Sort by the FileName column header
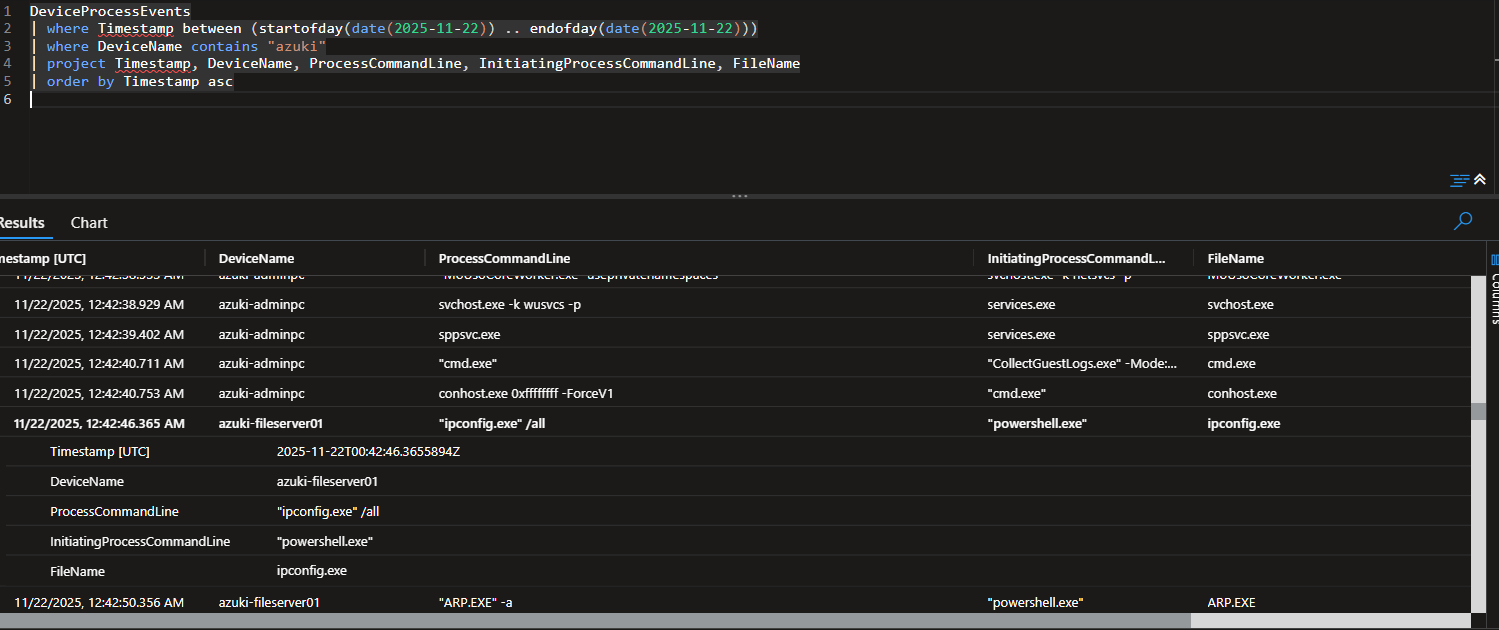 click(x=1235, y=258)
